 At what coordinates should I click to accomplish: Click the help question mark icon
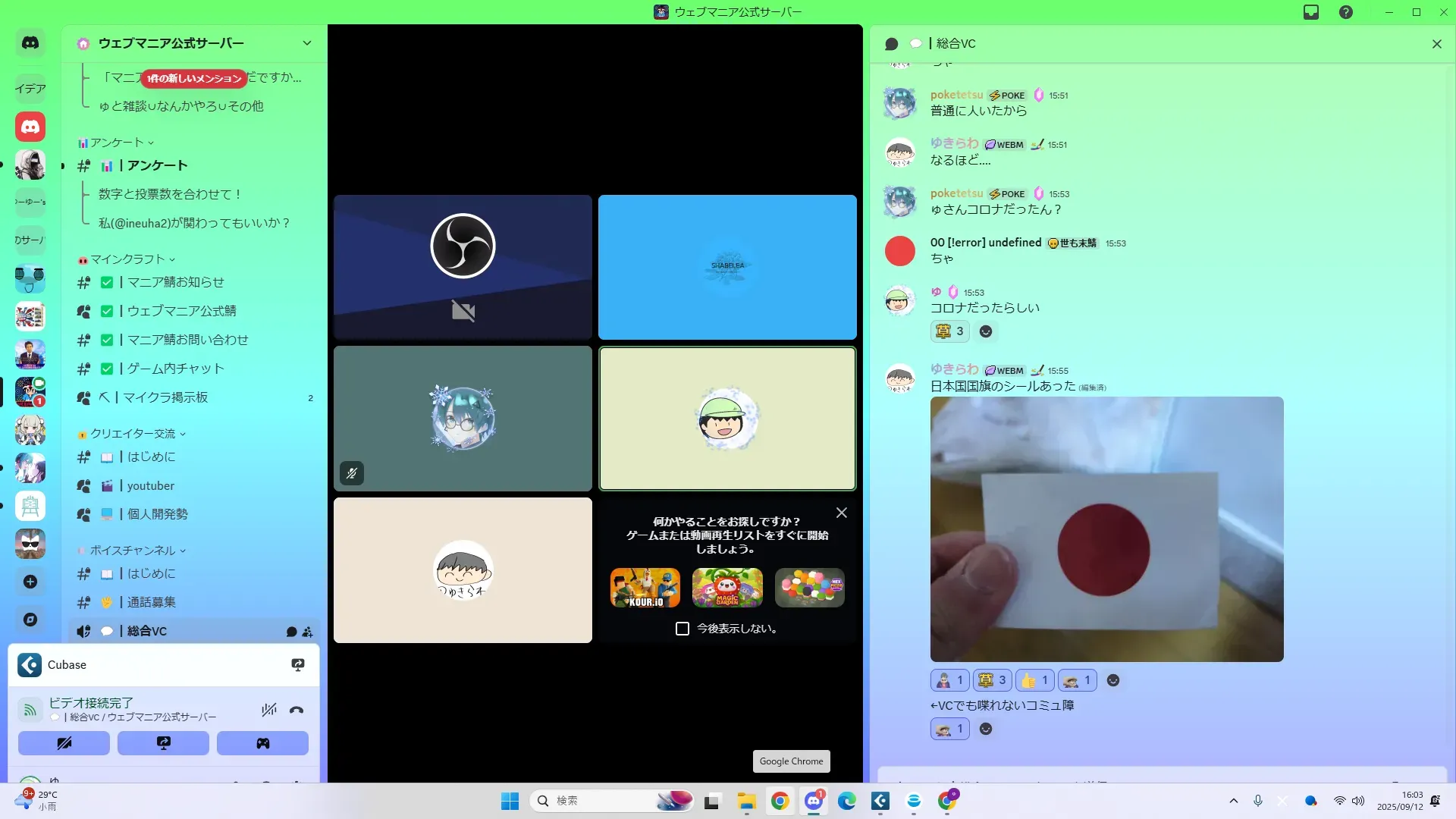[1346, 12]
